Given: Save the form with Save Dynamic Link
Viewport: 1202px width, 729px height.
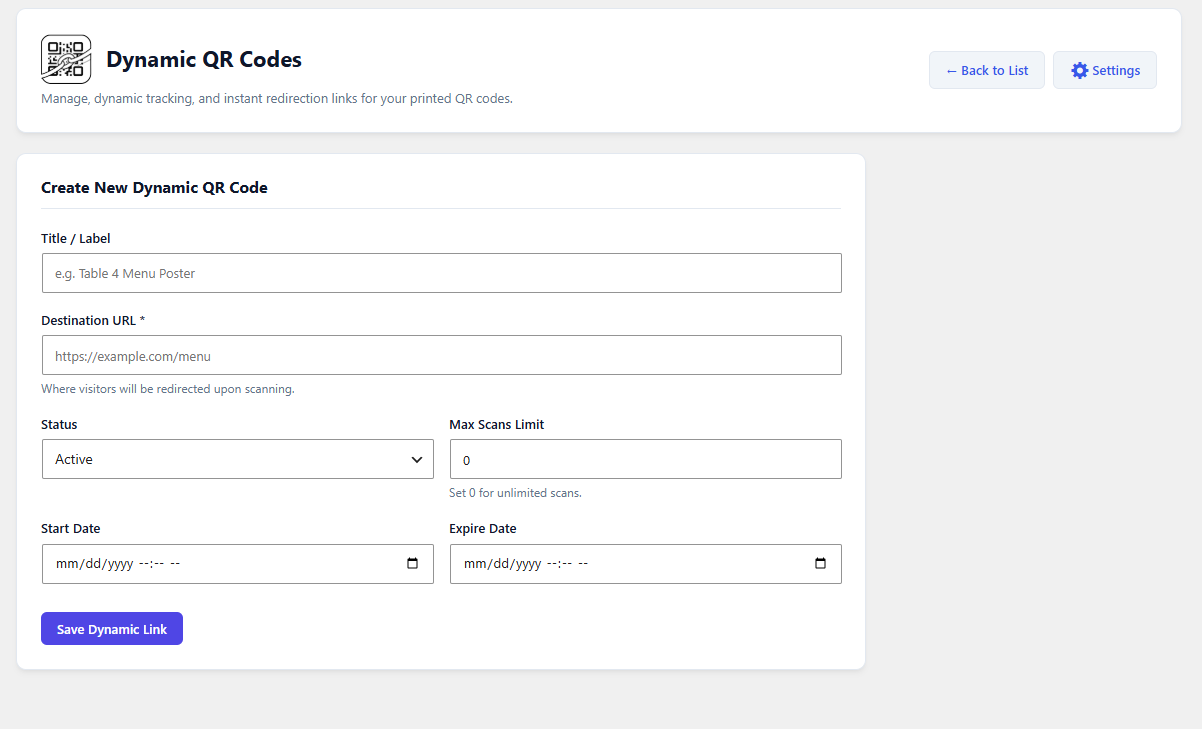Looking at the screenshot, I should pyautogui.click(x=112, y=629).
